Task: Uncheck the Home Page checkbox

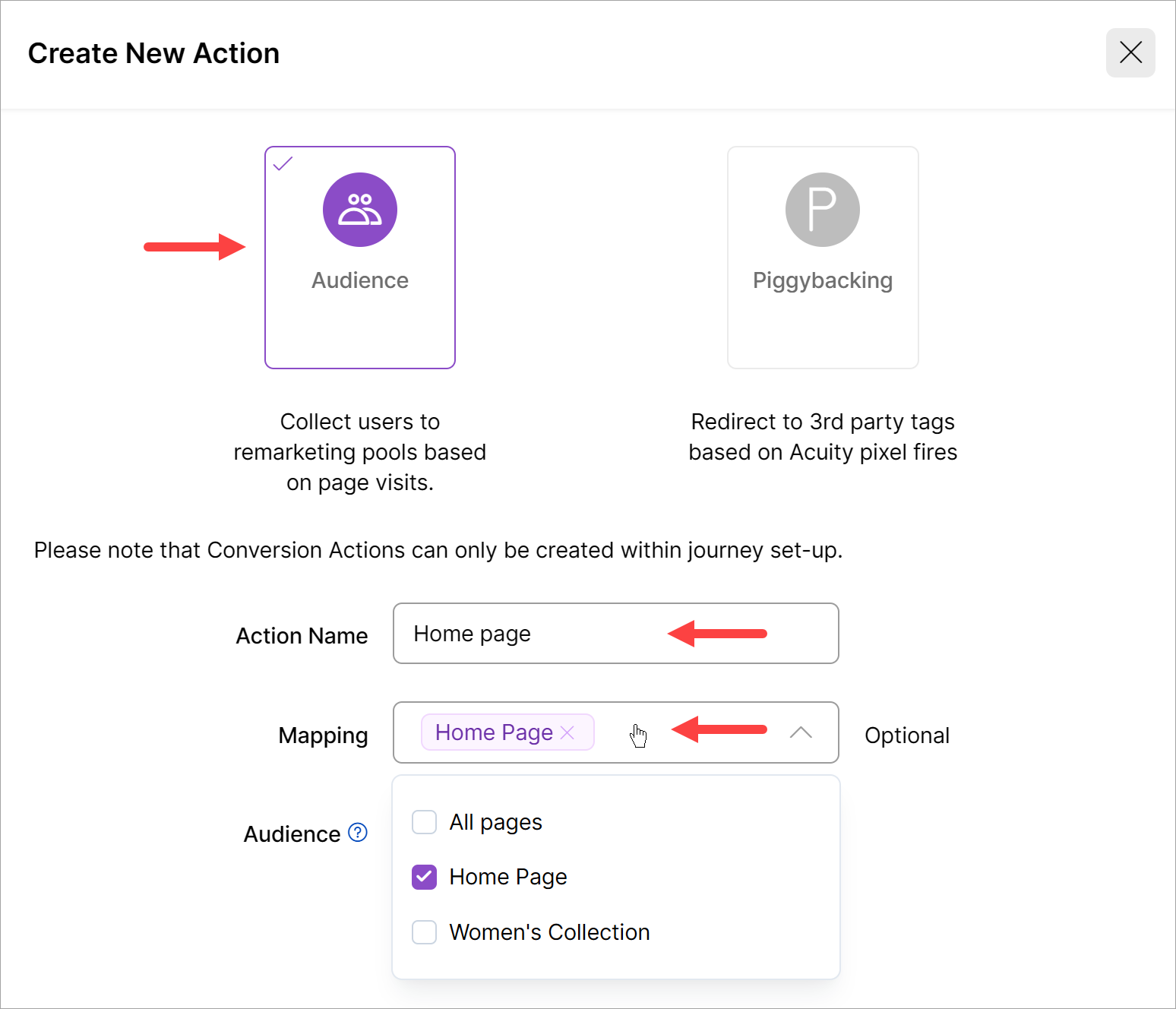Action: coord(424,877)
